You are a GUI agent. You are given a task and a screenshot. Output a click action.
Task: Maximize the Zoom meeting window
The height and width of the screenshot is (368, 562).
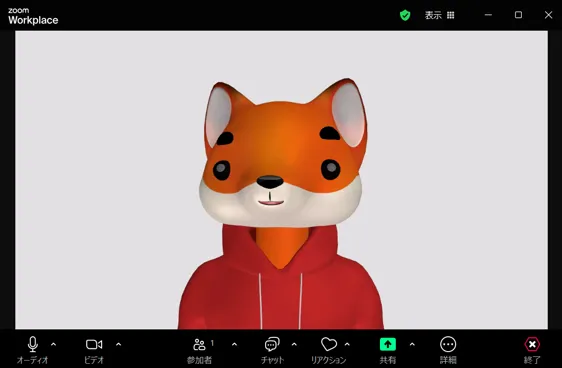[x=518, y=15]
